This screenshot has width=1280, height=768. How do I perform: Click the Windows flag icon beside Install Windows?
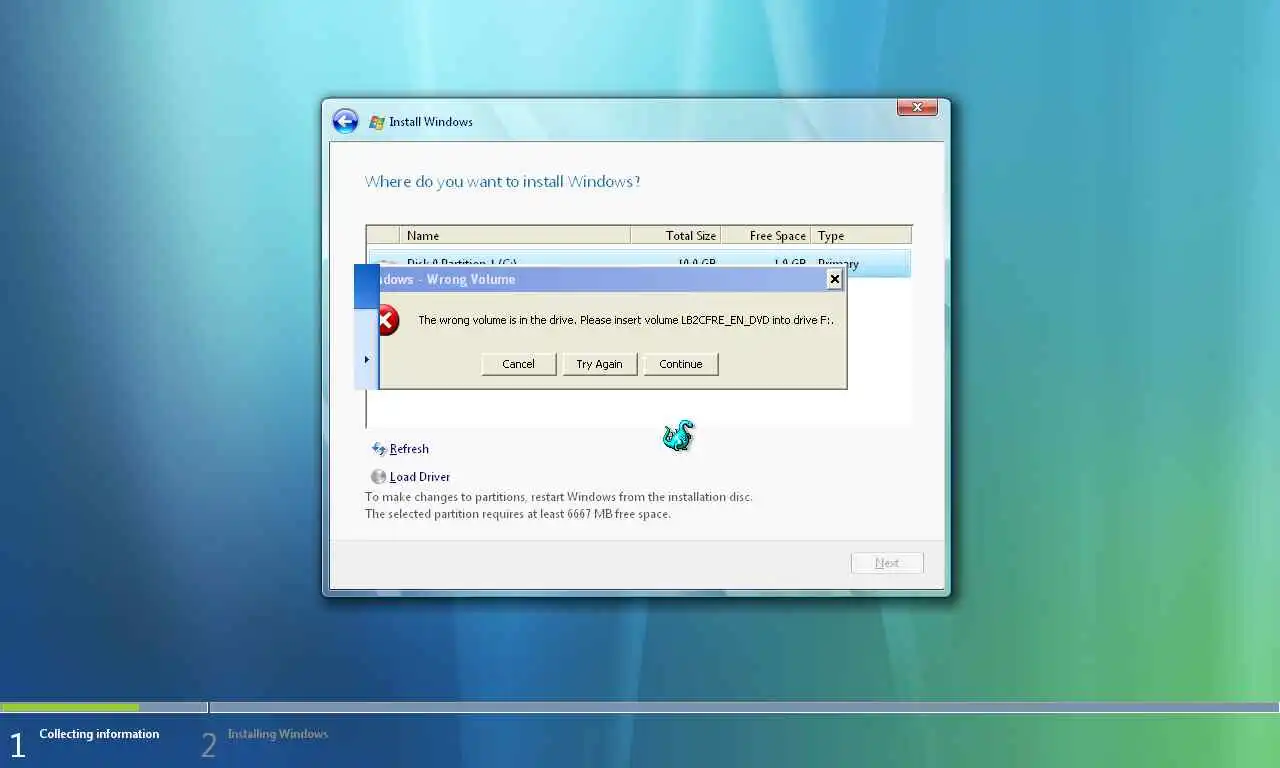coord(377,122)
